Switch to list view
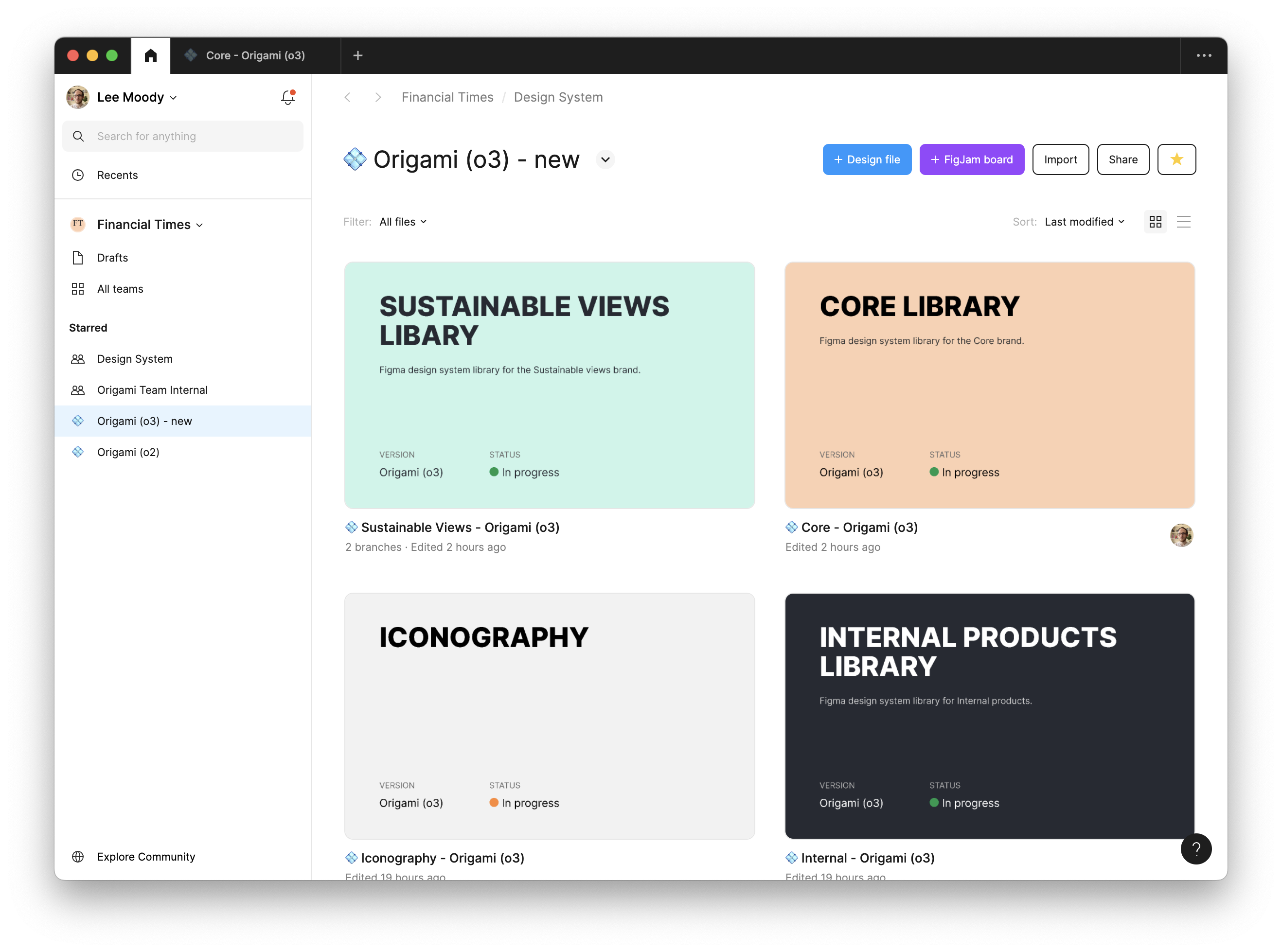 pos(1183,221)
